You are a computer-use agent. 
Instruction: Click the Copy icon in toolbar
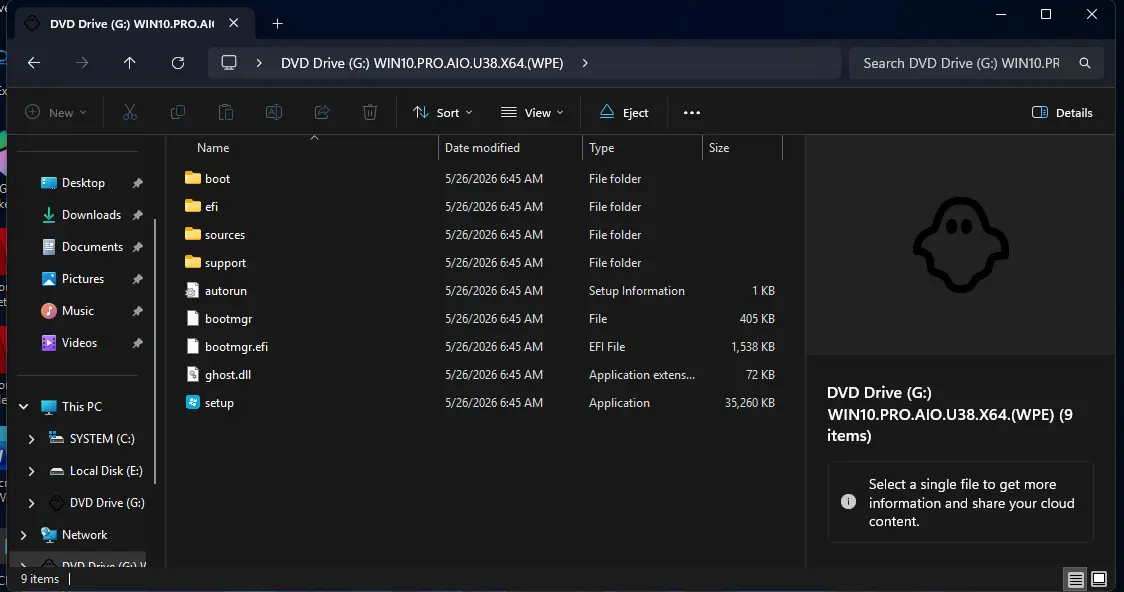[178, 113]
